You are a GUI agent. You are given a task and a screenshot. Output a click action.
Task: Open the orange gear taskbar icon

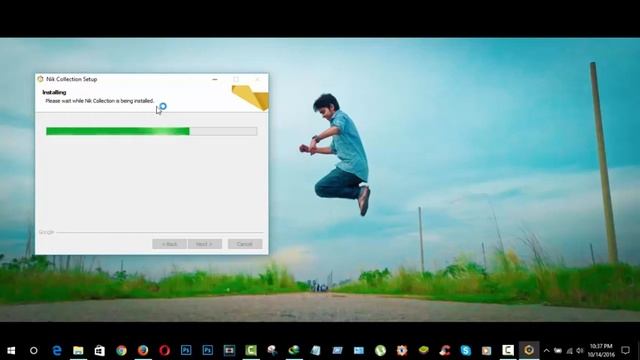(402, 350)
